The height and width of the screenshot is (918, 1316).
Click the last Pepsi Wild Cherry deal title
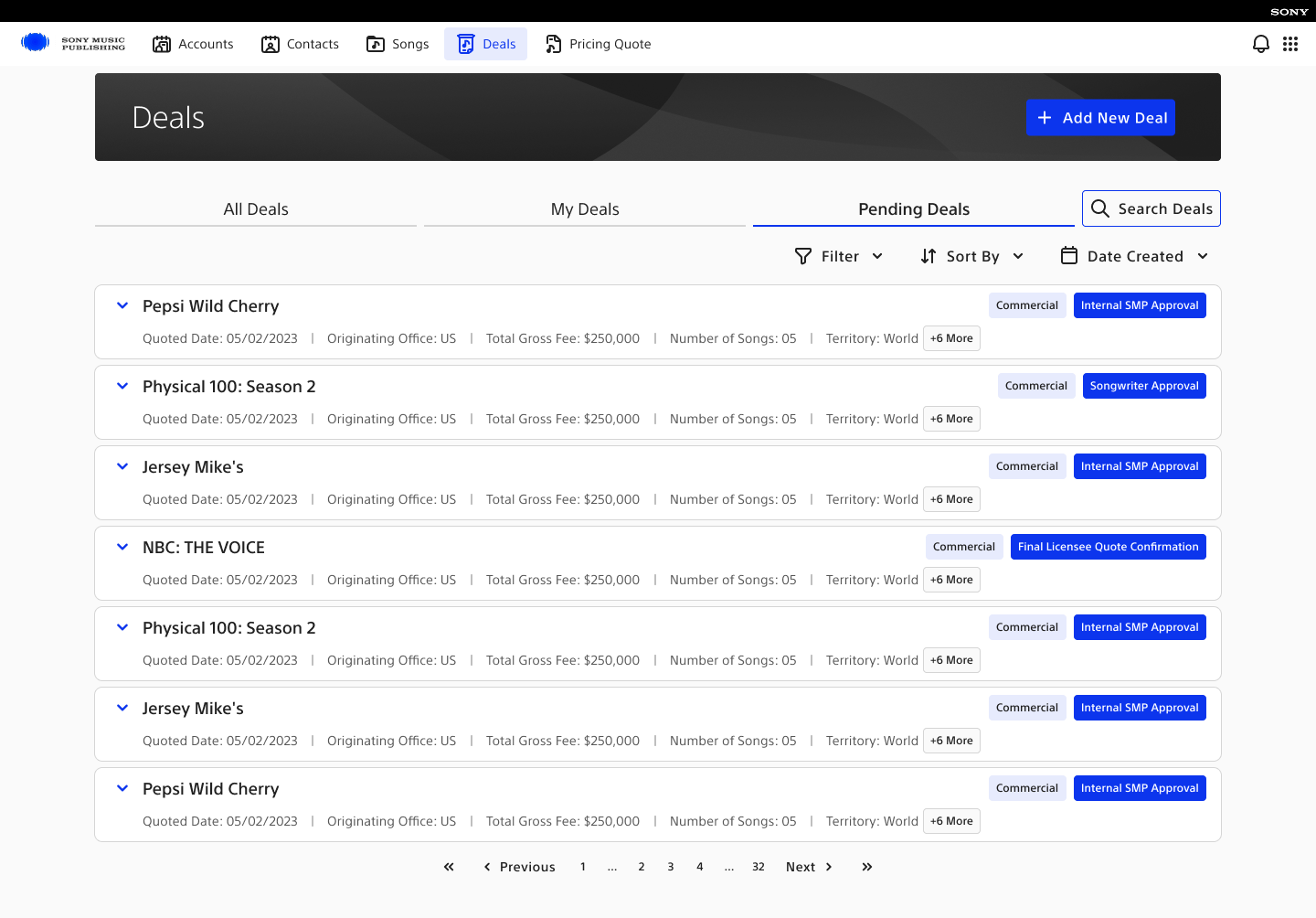click(211, 789)
